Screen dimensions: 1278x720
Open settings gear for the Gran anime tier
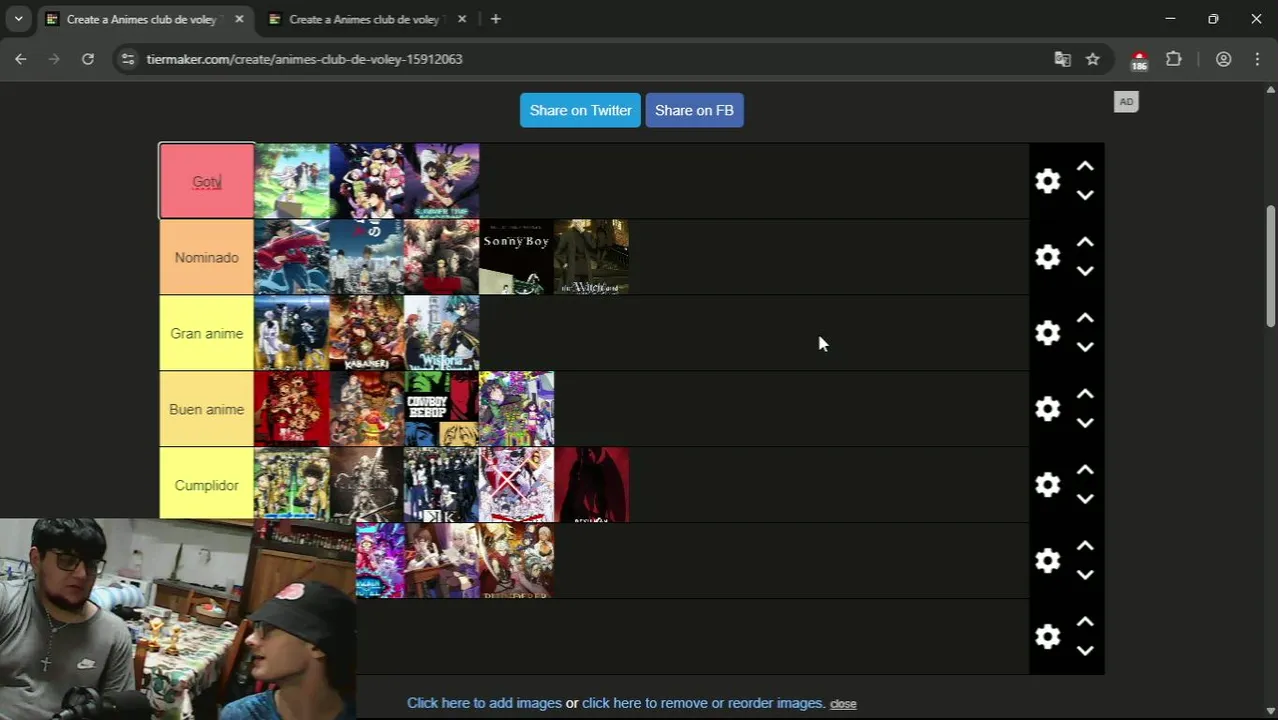pyautogui.click(x=1047, y=333)
